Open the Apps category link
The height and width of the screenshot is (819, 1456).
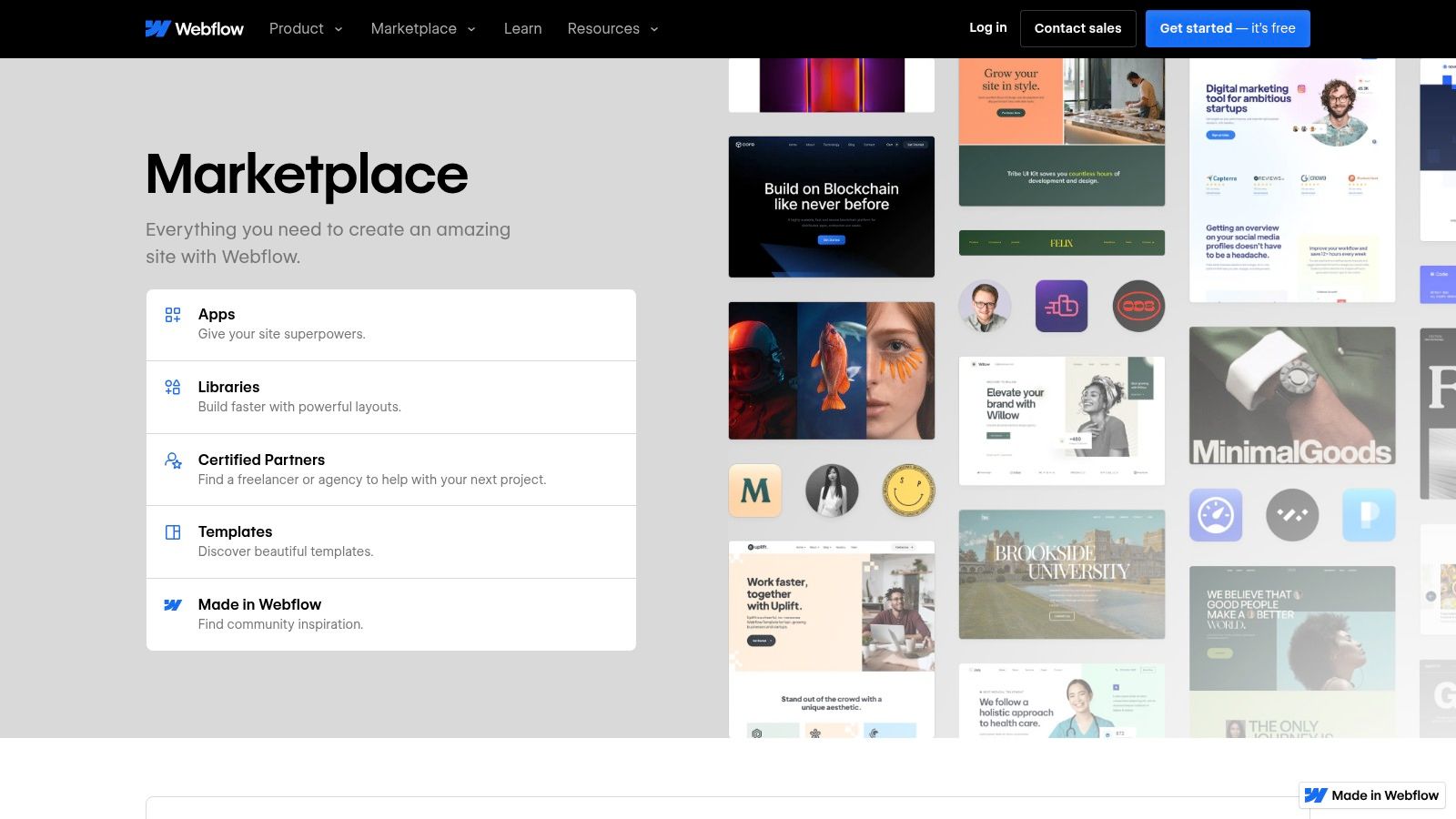tap(391, 325)
